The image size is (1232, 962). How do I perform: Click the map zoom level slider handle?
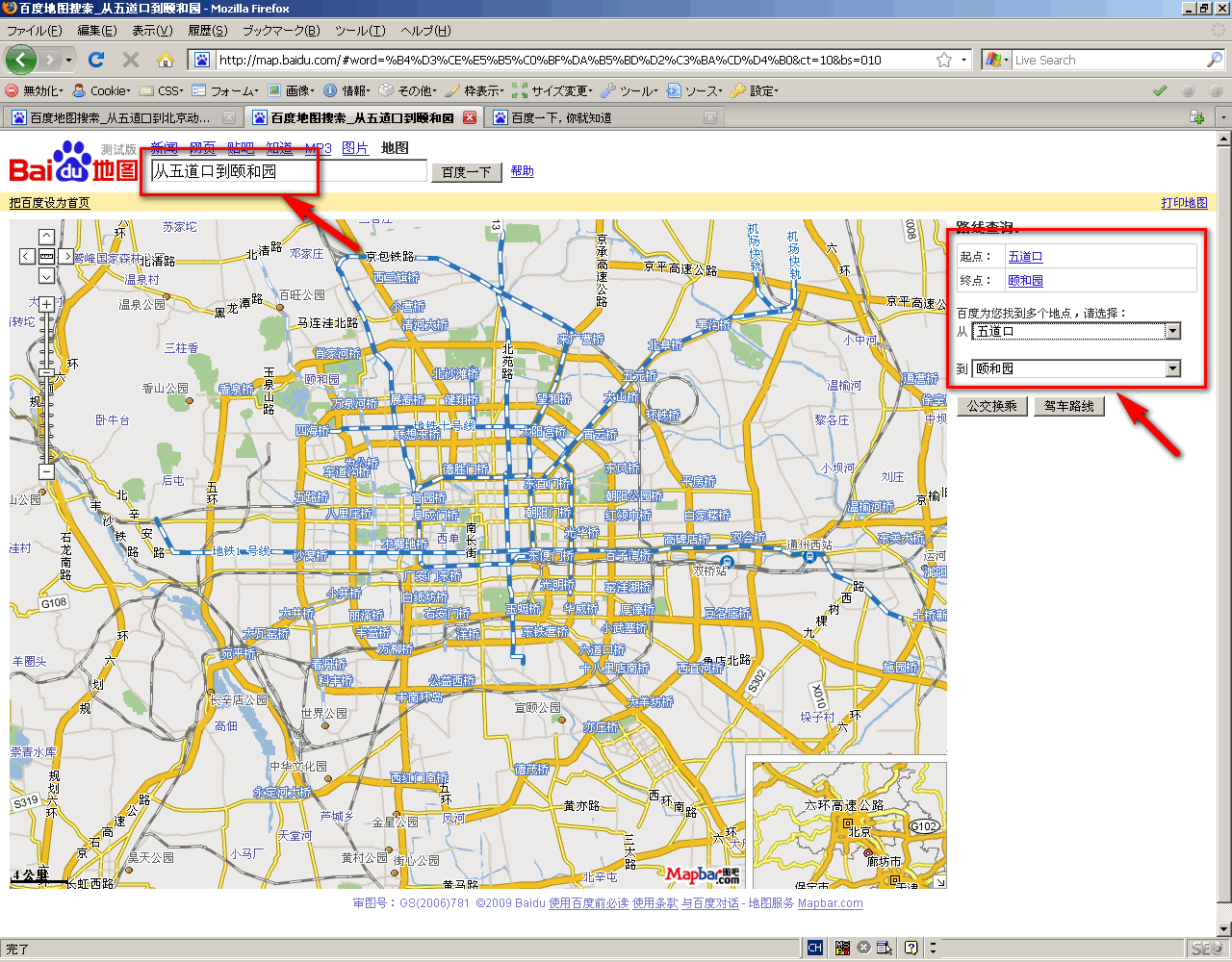46,372
